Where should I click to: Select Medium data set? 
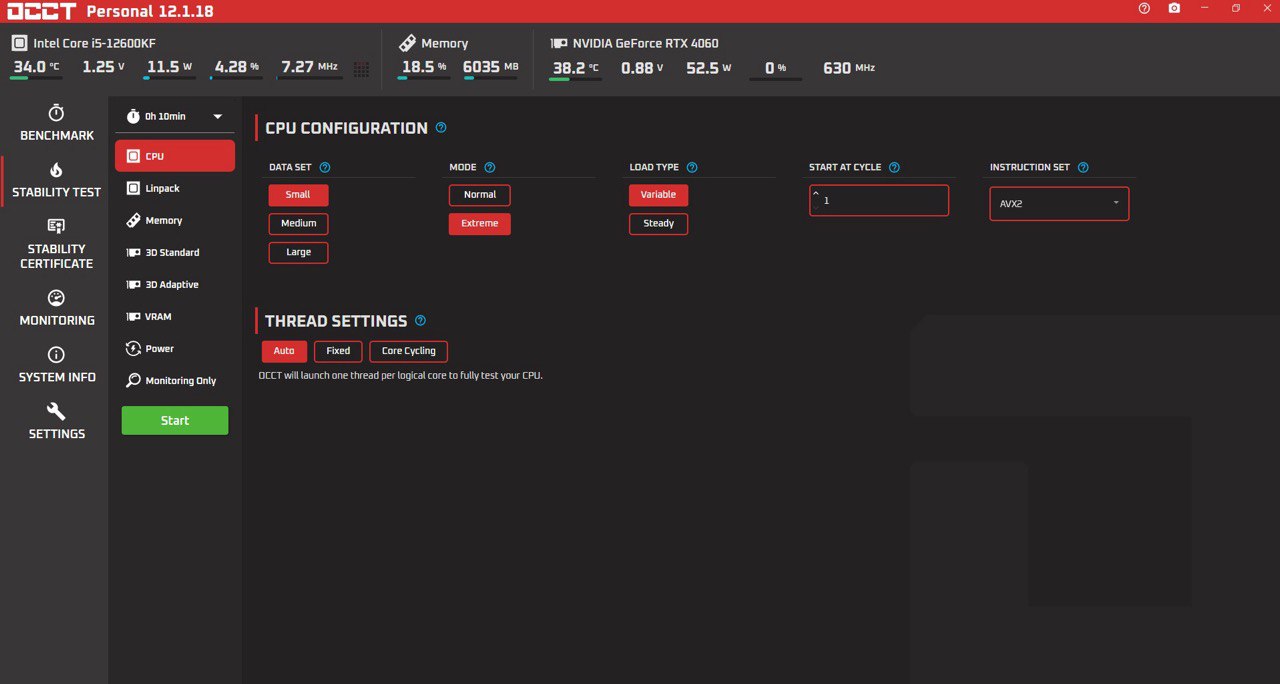[x=298, y=223]
